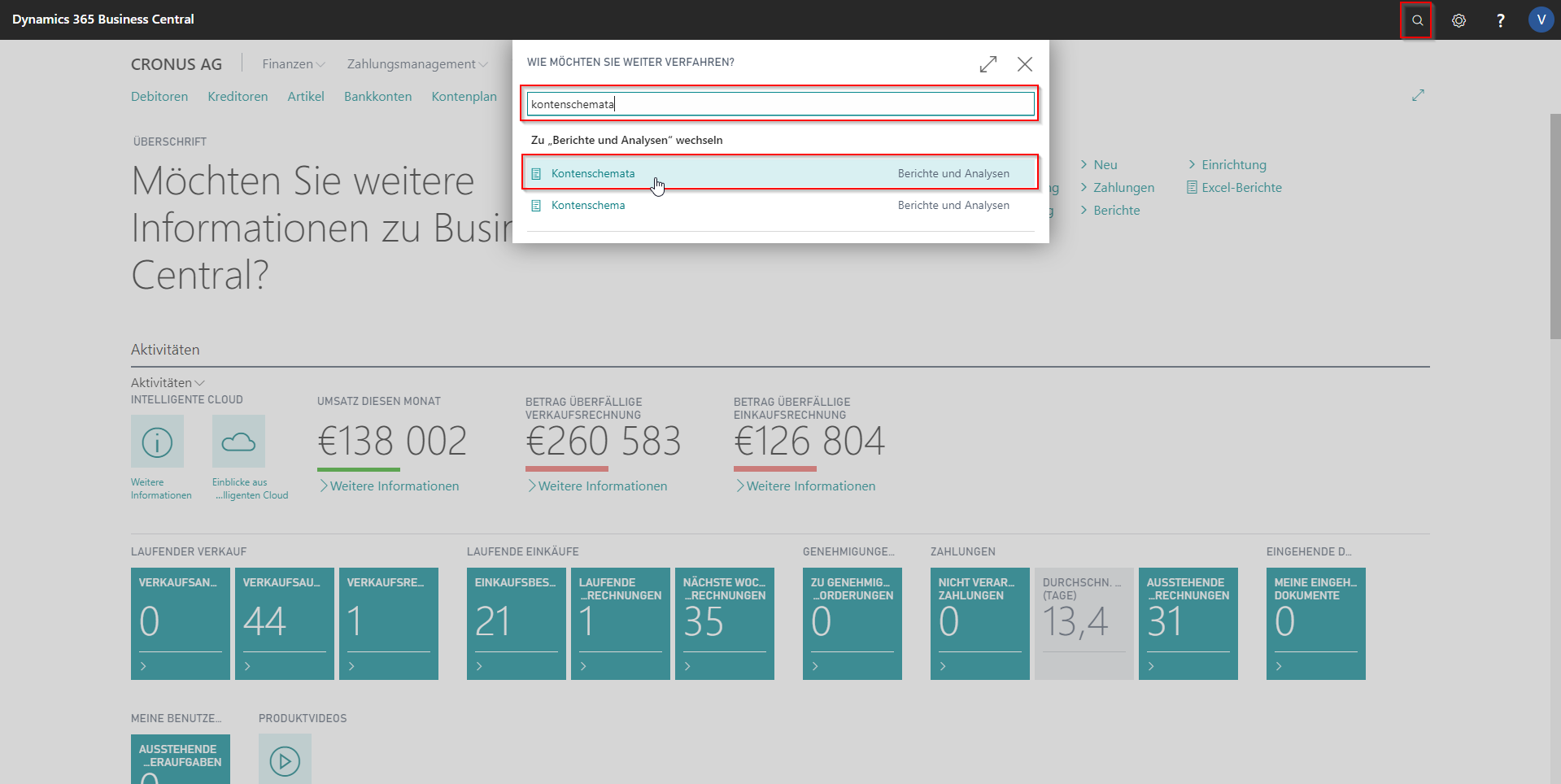1561x784 pixels.
Task: Click the search text input field
Action: point(780,104)
